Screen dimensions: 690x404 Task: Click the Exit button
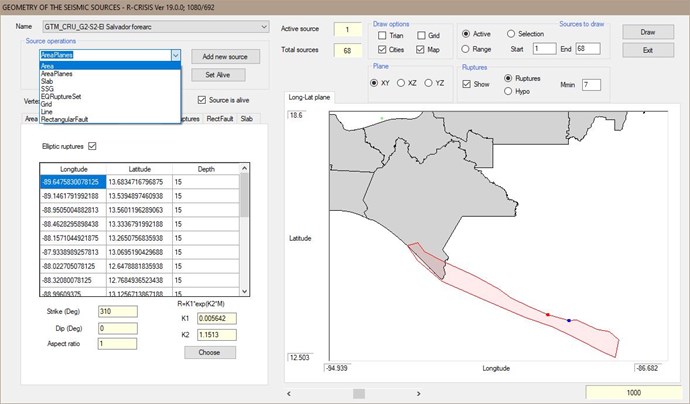point(648,50)
